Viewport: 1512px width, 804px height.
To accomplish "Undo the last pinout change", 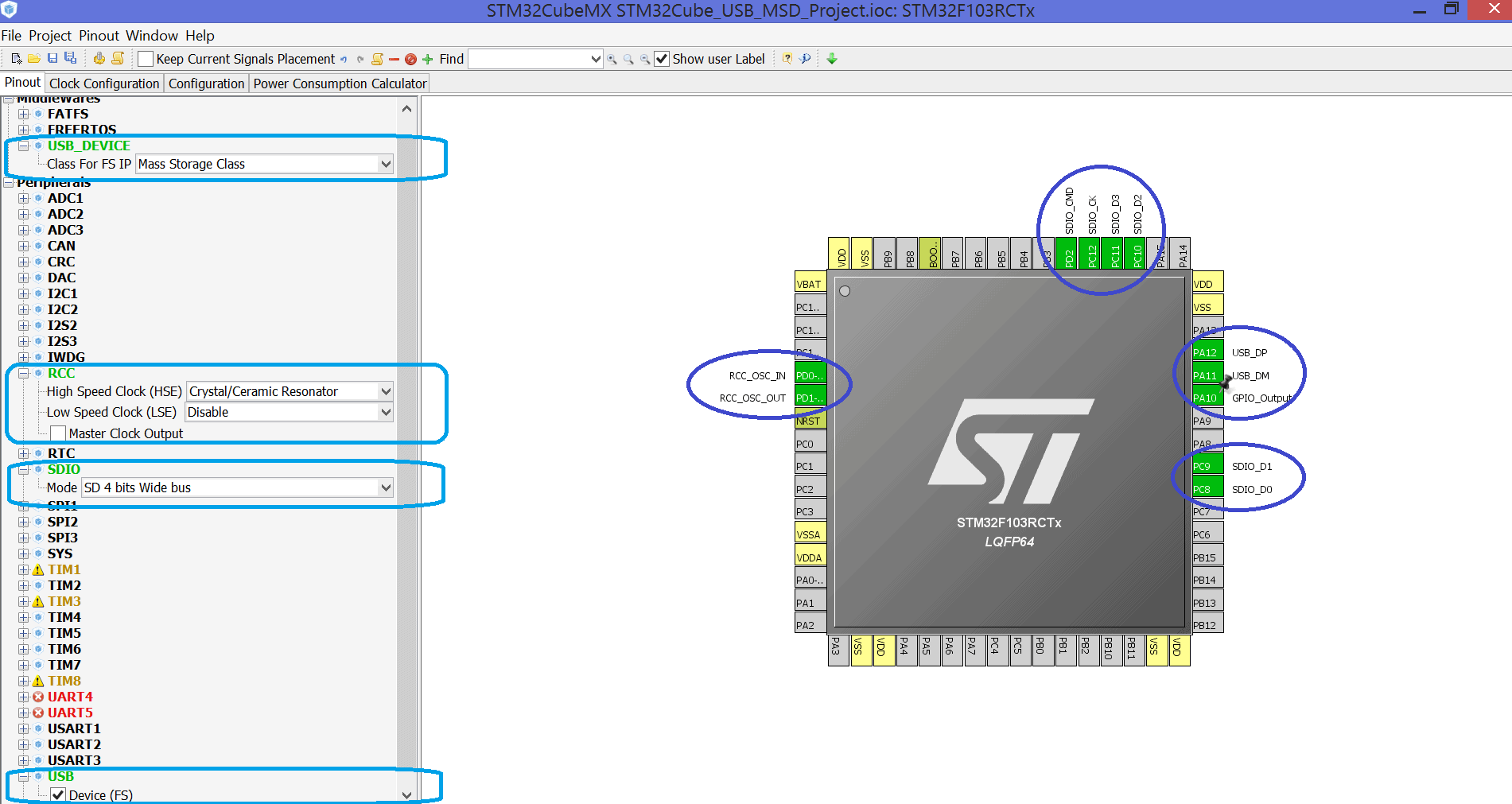I will coord(343,58).
